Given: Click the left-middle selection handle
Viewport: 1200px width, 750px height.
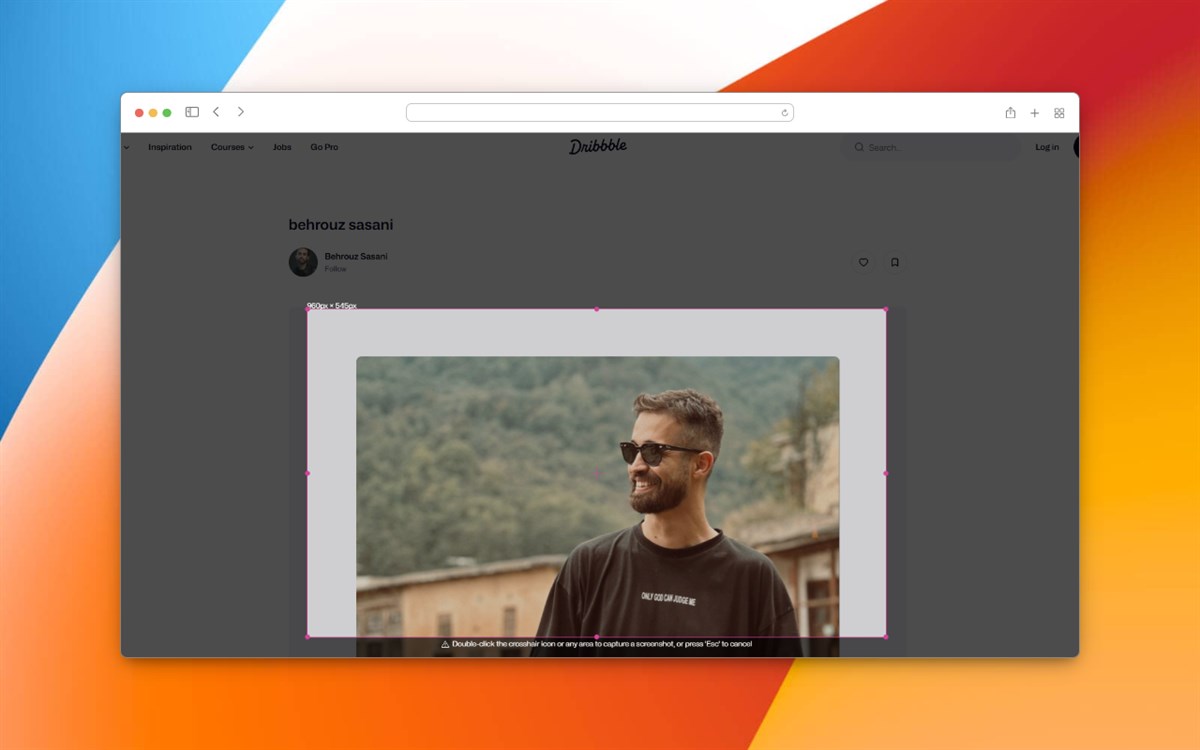Looking at the screenshot, I should 307,473.
